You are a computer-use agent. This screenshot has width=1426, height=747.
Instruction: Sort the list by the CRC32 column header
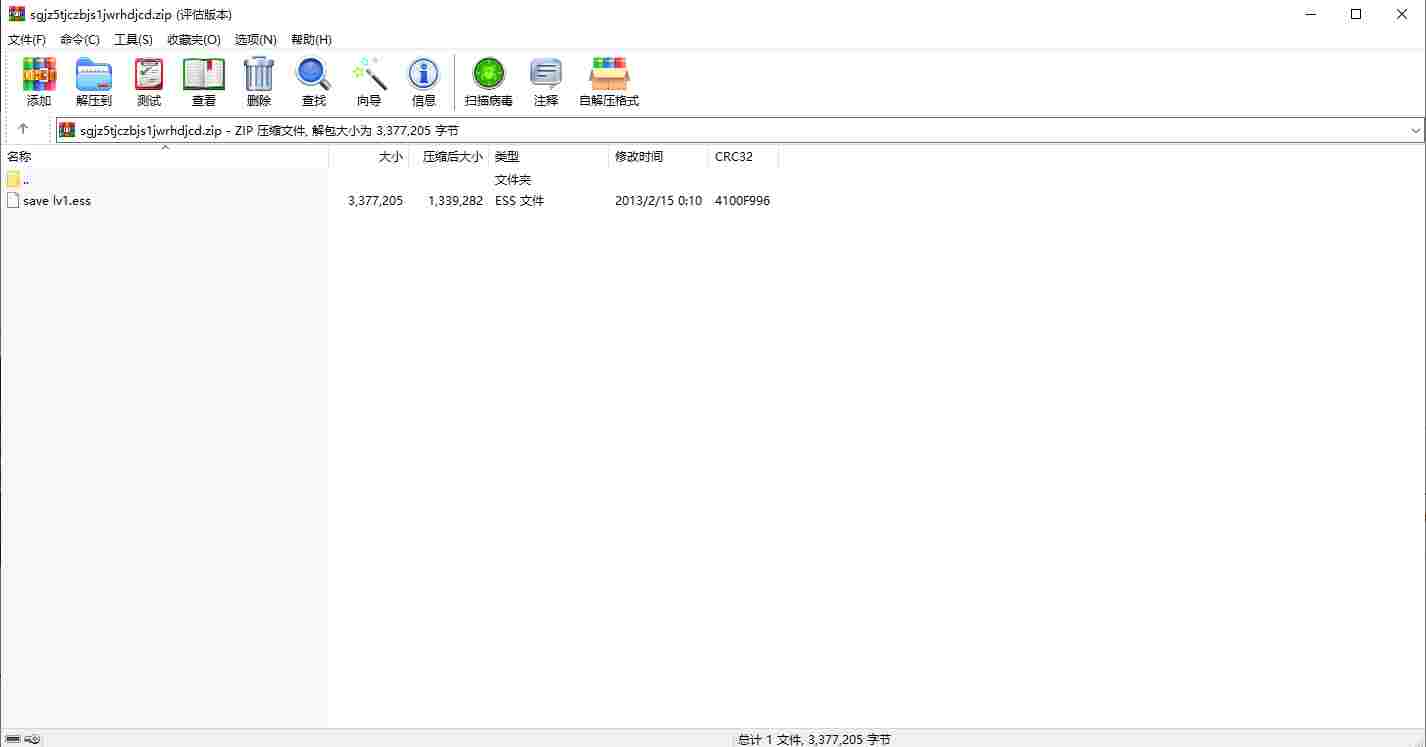(x=743, y=157)
